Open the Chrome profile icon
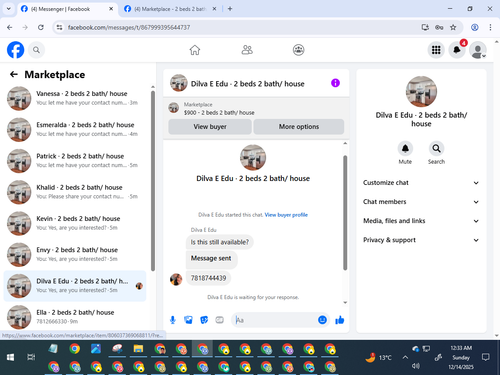The width and height of the screenshot is (500, 375). [x=475, y=27]
